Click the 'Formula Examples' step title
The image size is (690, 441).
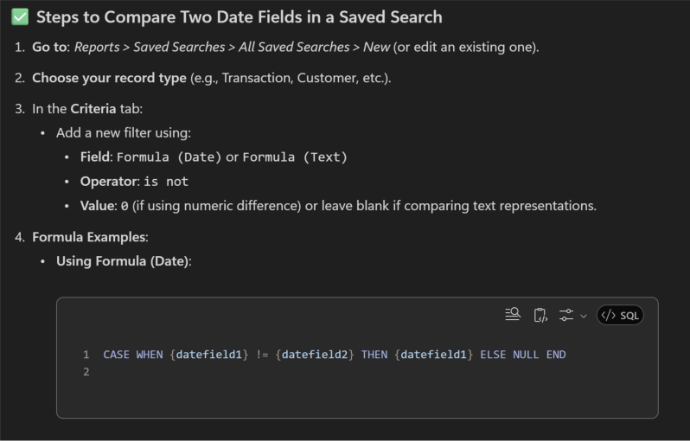(89, 237)
